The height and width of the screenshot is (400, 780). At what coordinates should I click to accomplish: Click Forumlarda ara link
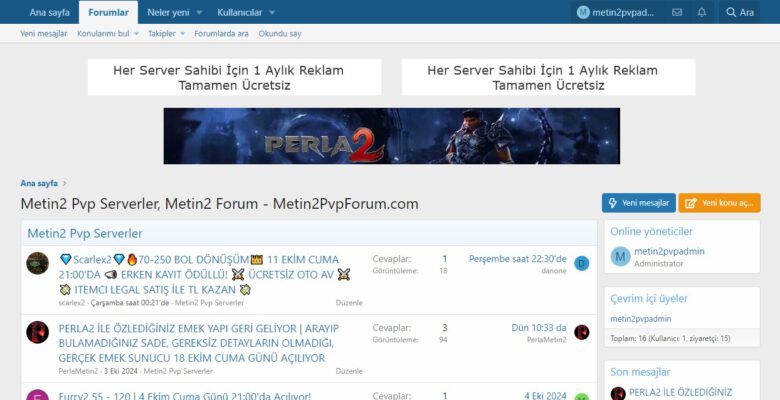pyautogui.click(x=221, y=34)
